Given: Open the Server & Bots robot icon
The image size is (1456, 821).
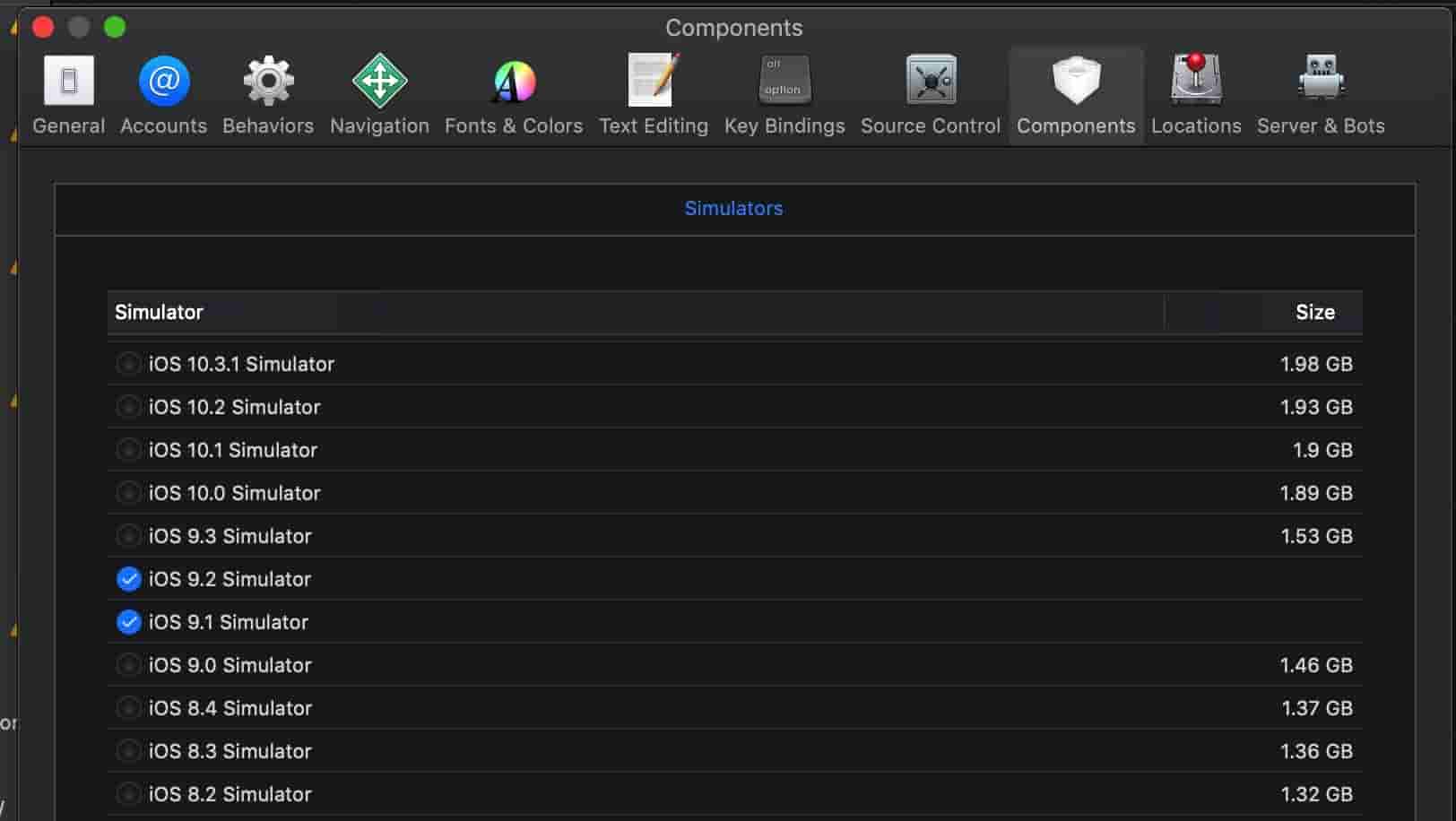Looking at the screenshot, I should tap(1321, 79).
